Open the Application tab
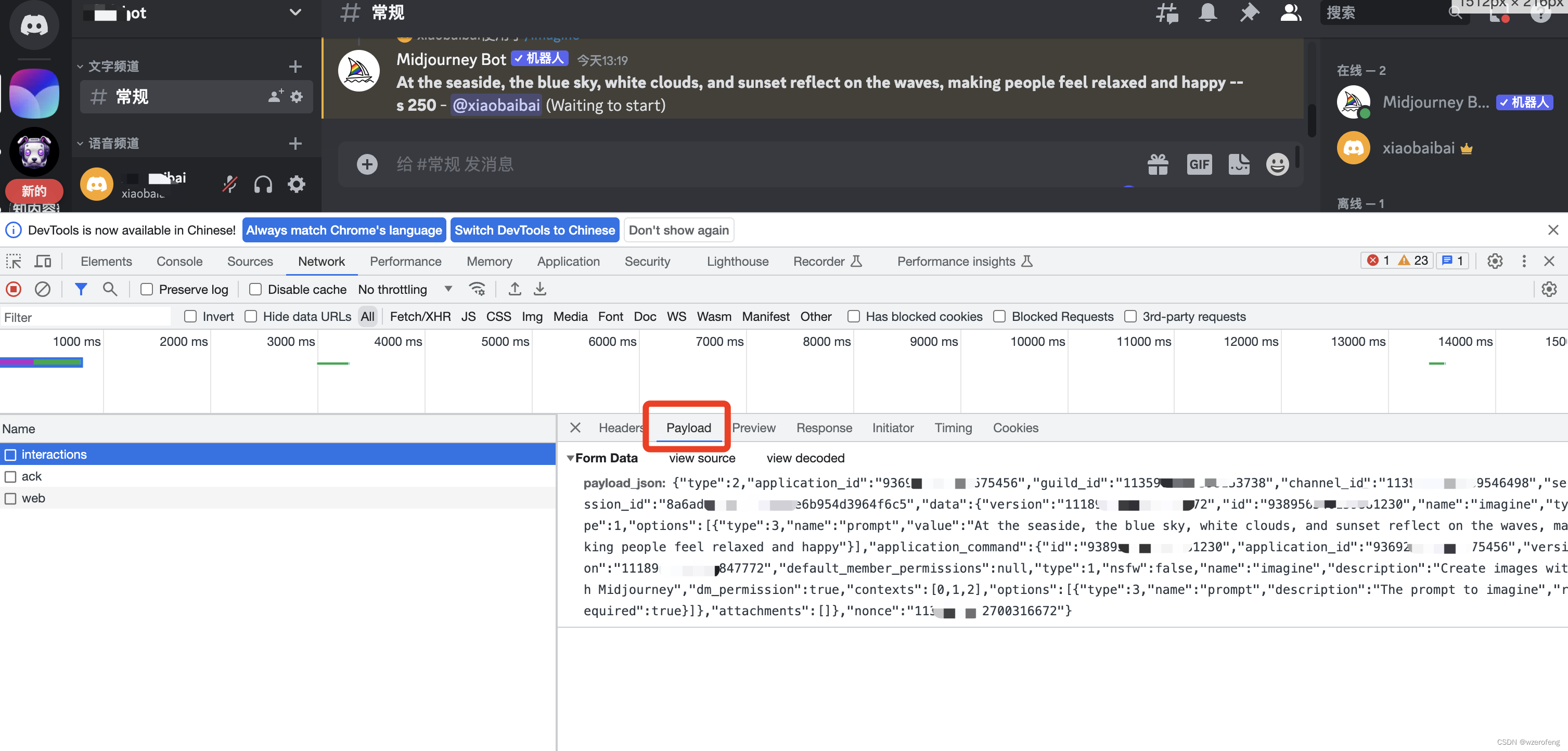1568x751 pixels. pyautogui.click(x=569, y=262)
